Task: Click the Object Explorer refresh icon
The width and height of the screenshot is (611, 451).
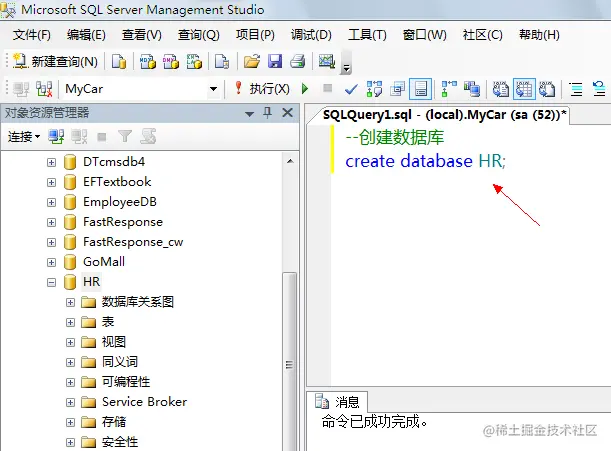Action: (x=148, y=136)
